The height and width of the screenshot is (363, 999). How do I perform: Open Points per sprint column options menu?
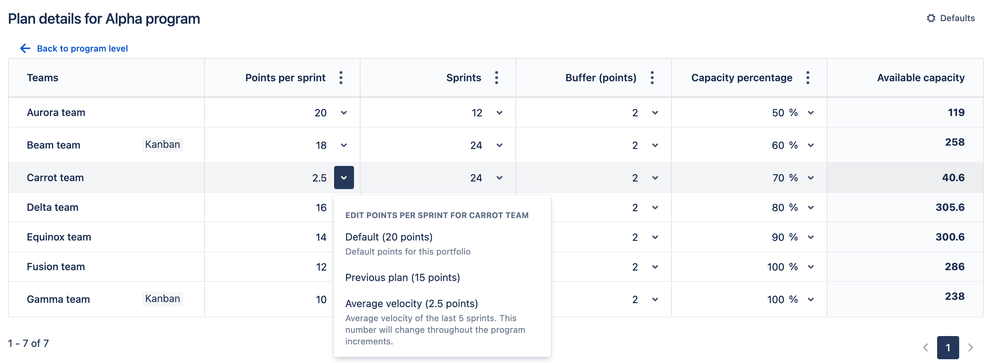pos(341,78)
